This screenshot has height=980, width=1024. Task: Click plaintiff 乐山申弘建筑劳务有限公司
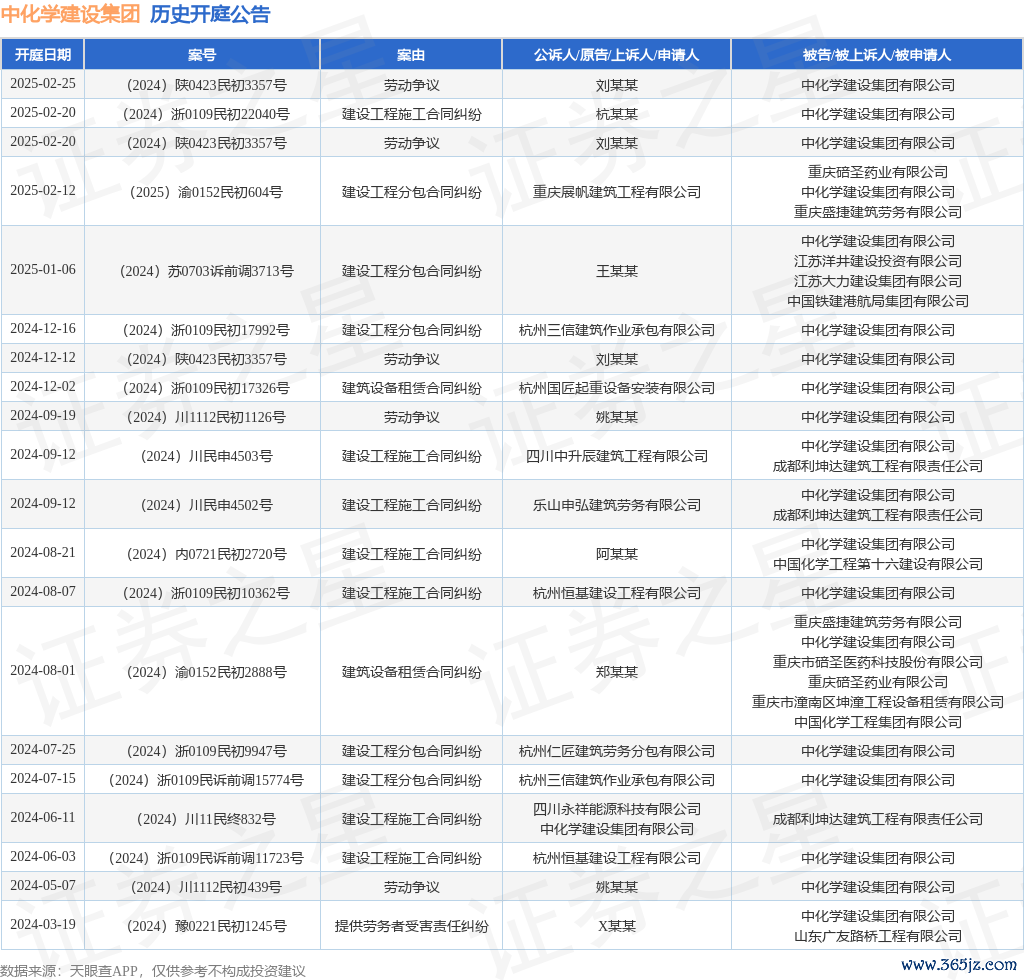point(616,505)
